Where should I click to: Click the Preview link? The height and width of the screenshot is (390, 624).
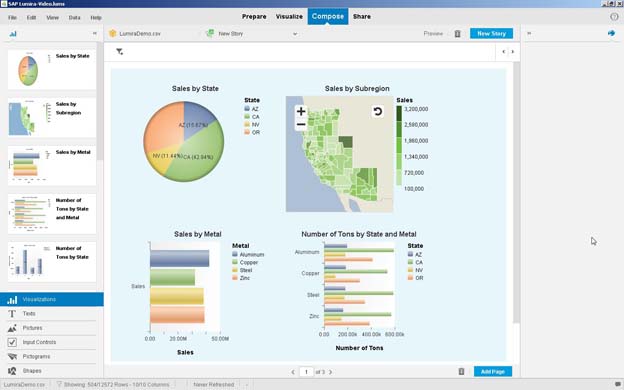433,33
